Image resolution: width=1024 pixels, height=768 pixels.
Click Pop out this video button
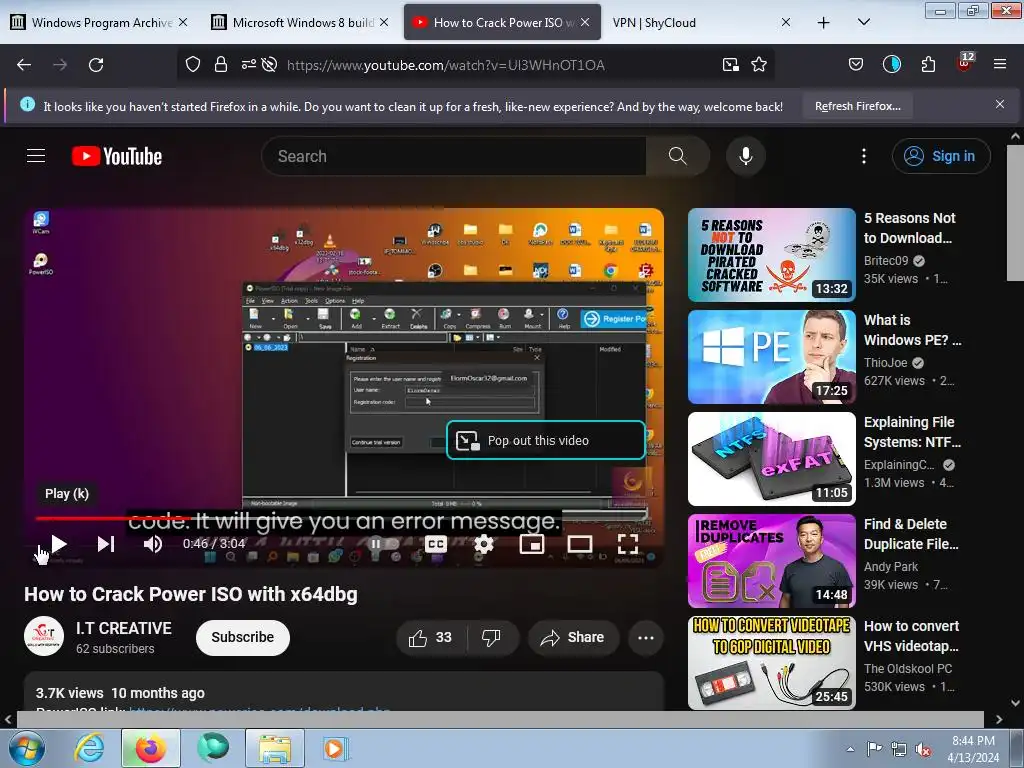click(546, 441)
